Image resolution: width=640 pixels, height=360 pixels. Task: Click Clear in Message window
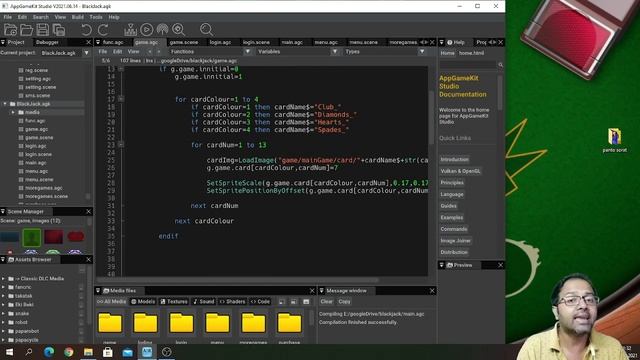327,302
